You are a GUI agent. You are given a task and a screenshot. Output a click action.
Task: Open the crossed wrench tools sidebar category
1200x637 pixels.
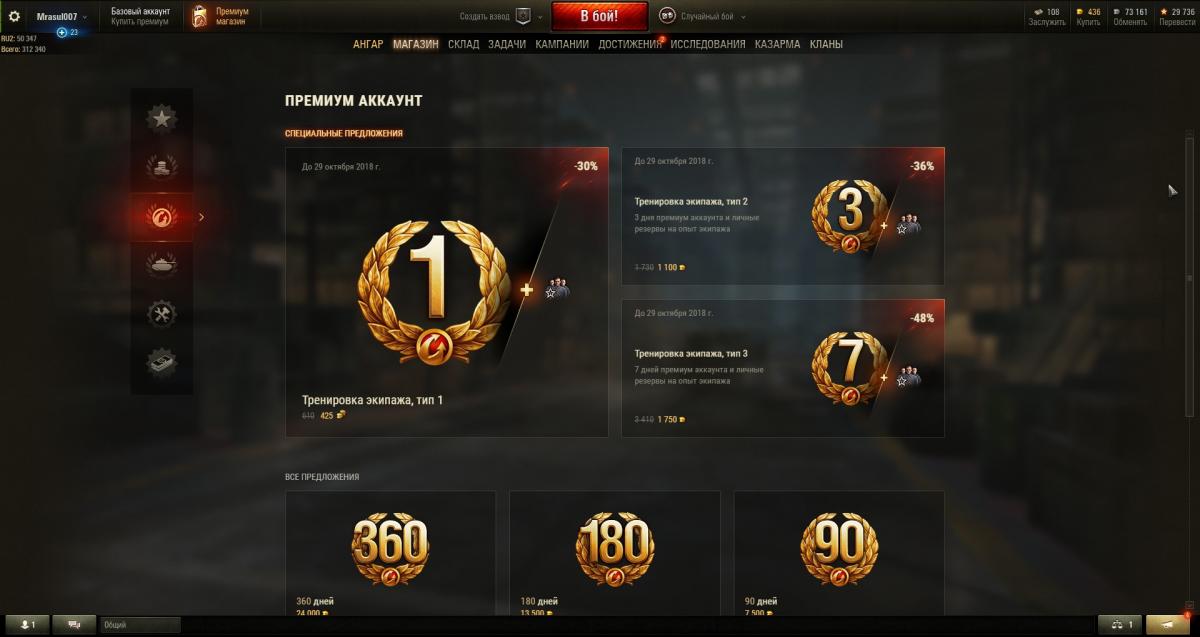point(161,314)
